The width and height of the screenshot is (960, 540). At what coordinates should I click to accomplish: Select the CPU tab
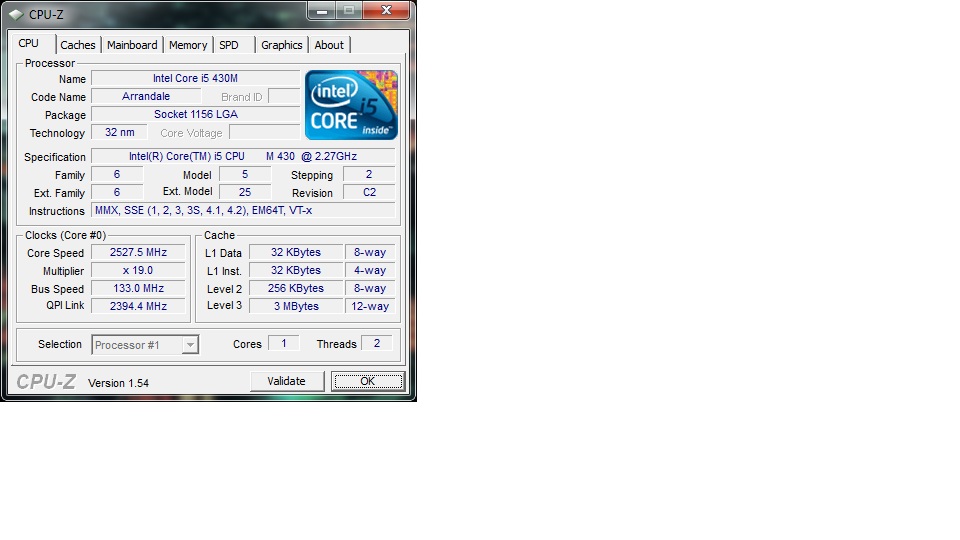pos(28,43)
